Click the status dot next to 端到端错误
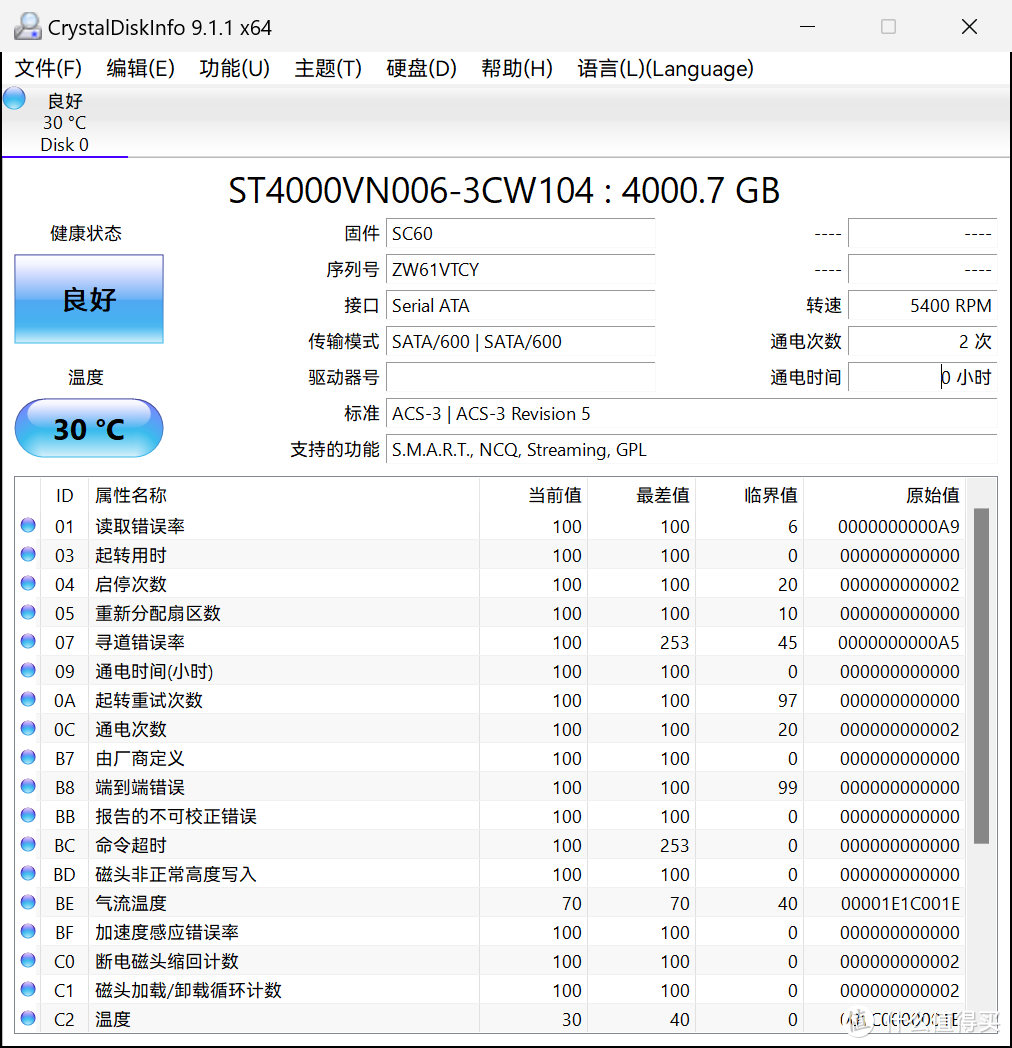Viewport: 1012px width, 1048px height. [x=27, y=785]
